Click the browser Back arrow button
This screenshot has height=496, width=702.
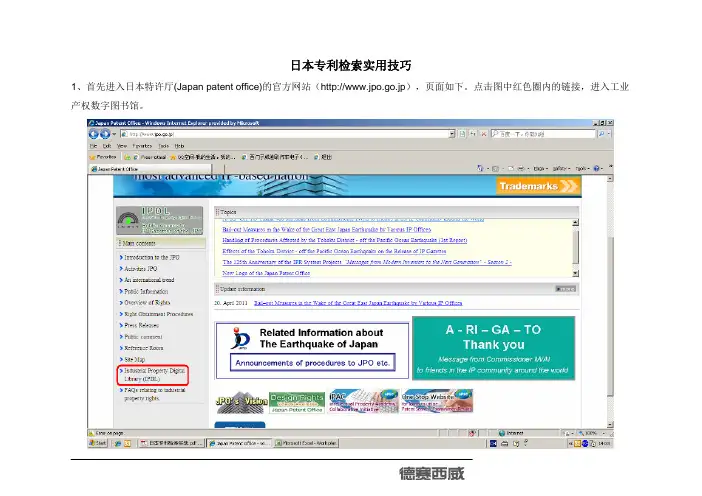[93, 133]
